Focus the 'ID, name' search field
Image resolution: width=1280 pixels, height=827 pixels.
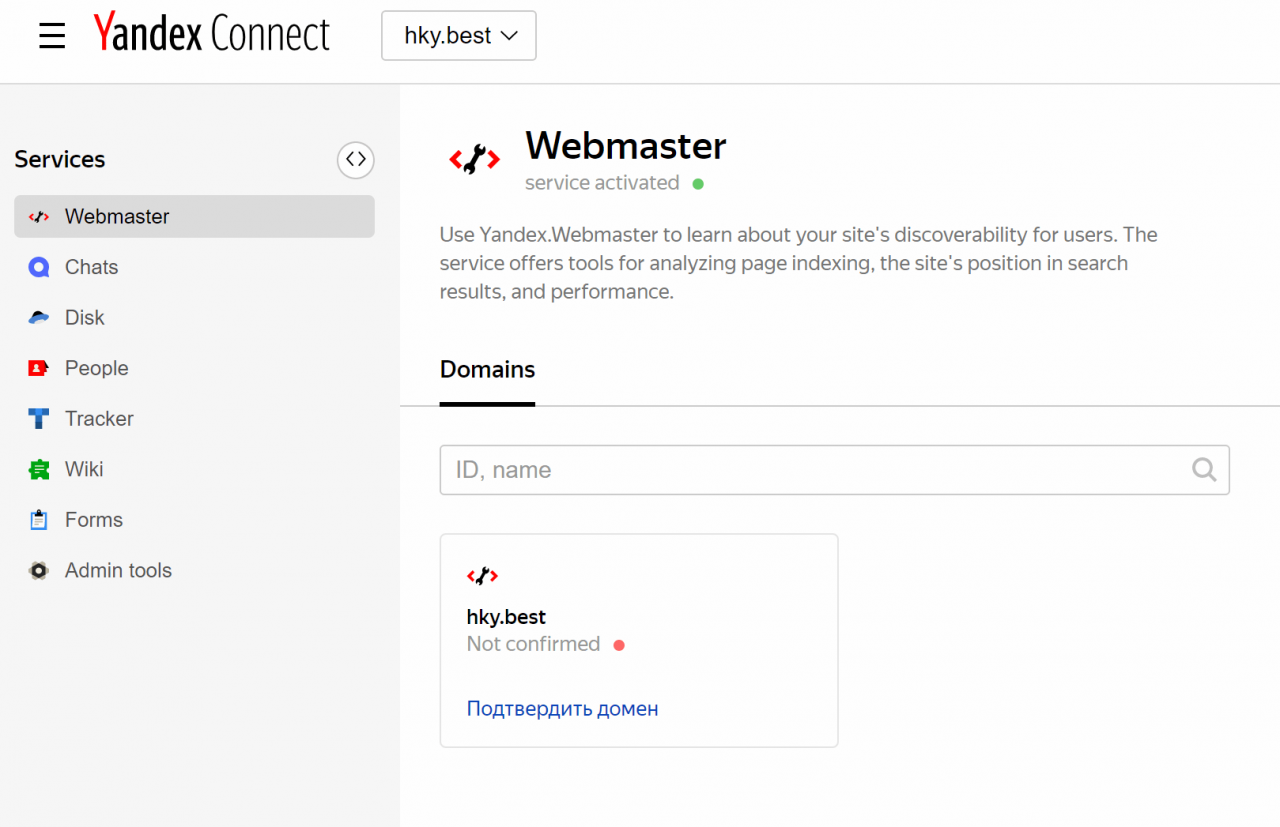coord(835,470)
